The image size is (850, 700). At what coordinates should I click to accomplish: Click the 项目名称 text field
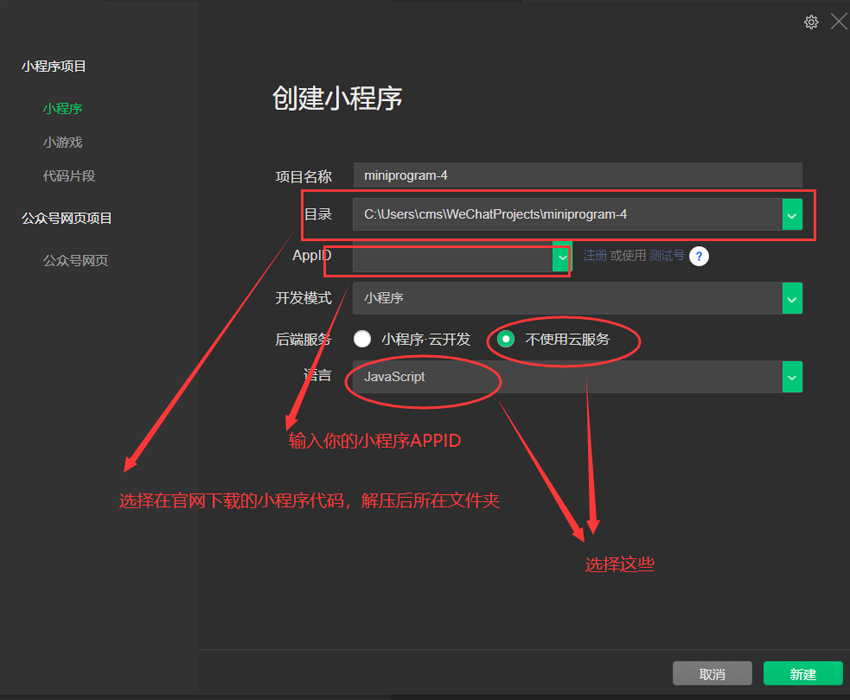[x=577, y=175]
